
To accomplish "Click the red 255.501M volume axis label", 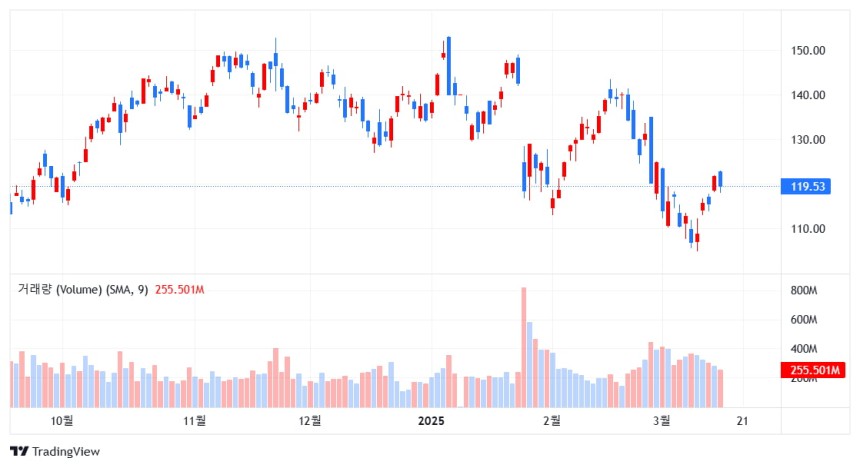I will click(813, 370).
